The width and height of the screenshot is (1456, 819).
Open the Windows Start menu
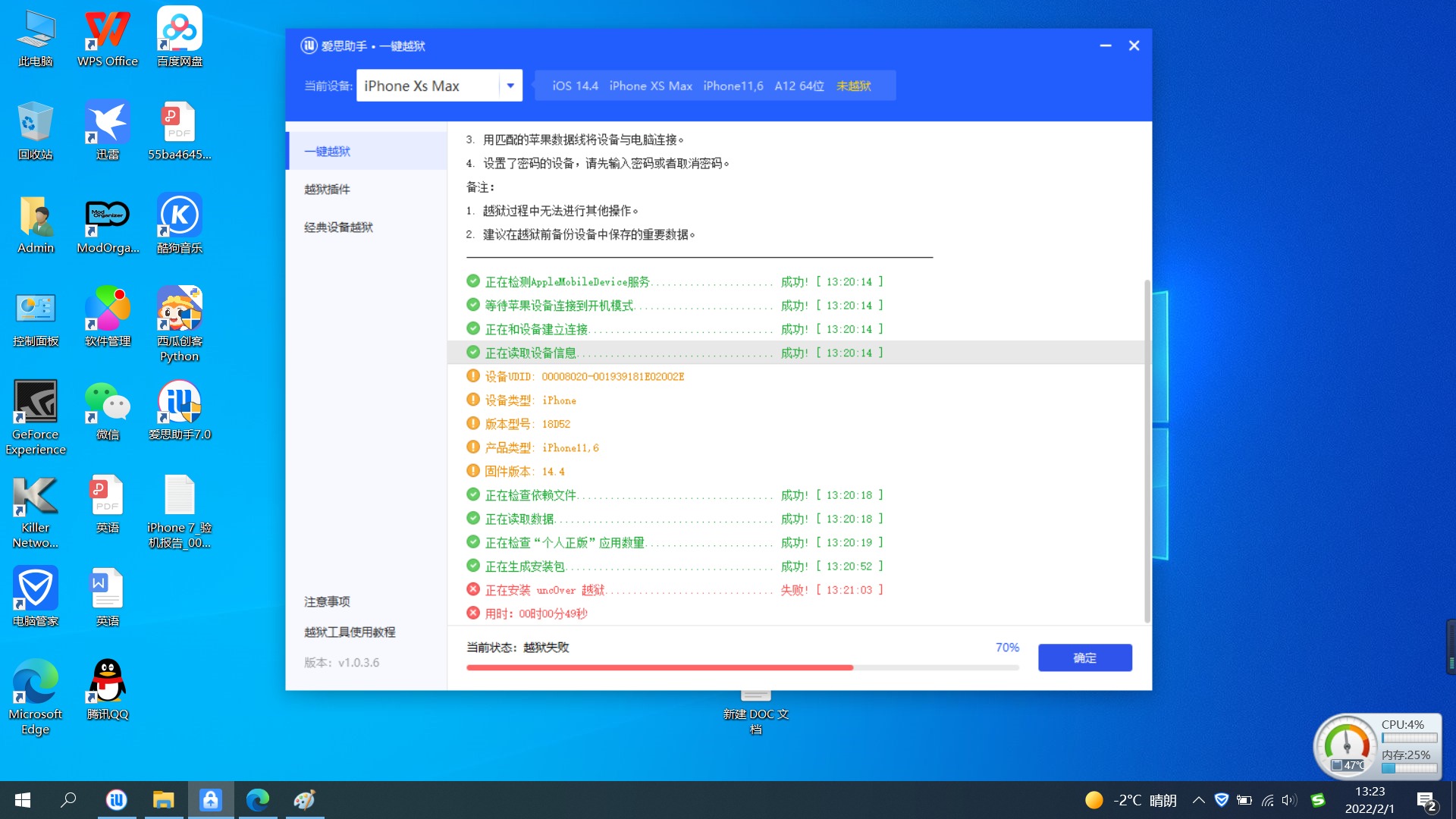coord(23,800)
